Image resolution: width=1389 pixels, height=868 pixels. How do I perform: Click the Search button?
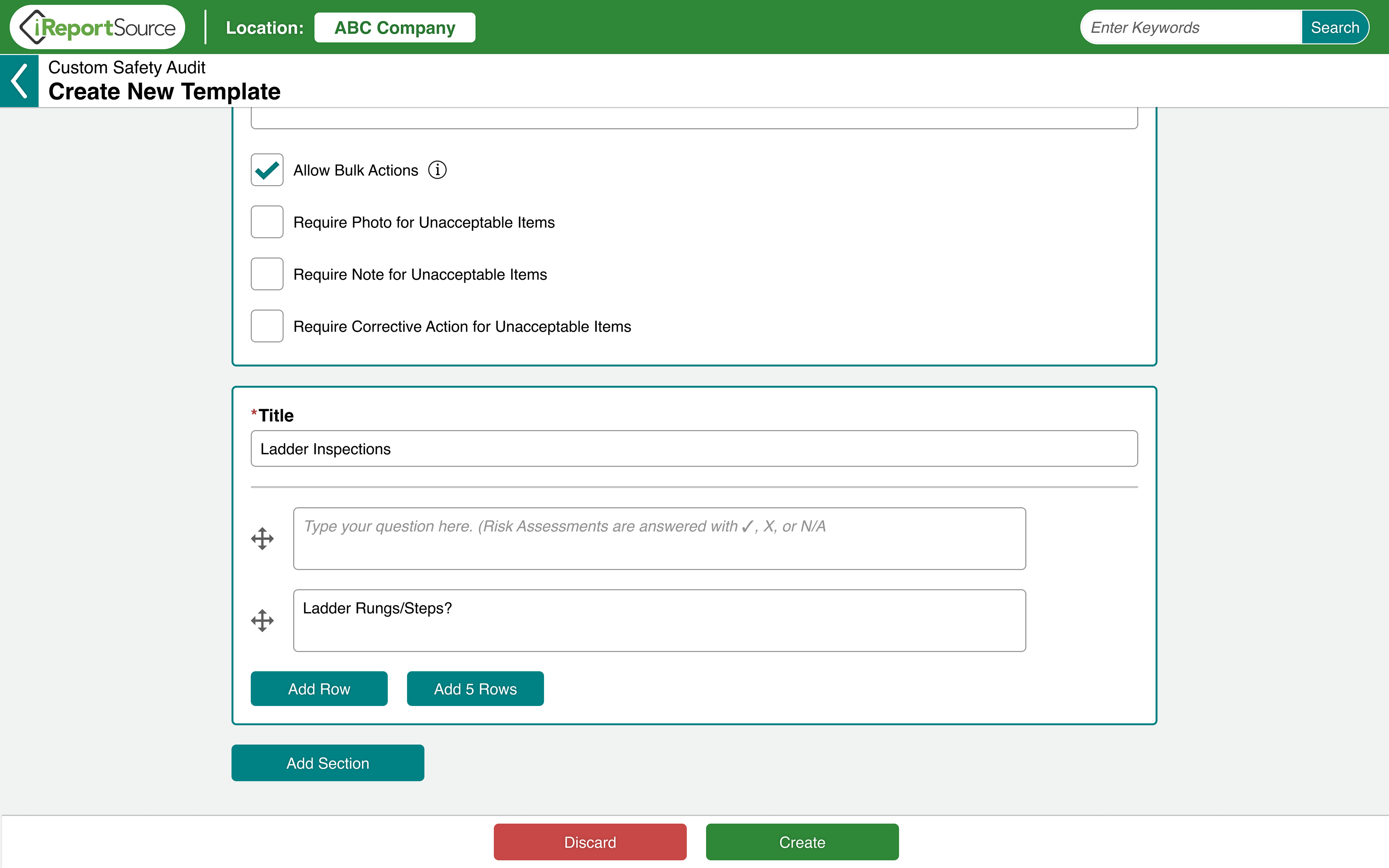tap(1335, 27)
